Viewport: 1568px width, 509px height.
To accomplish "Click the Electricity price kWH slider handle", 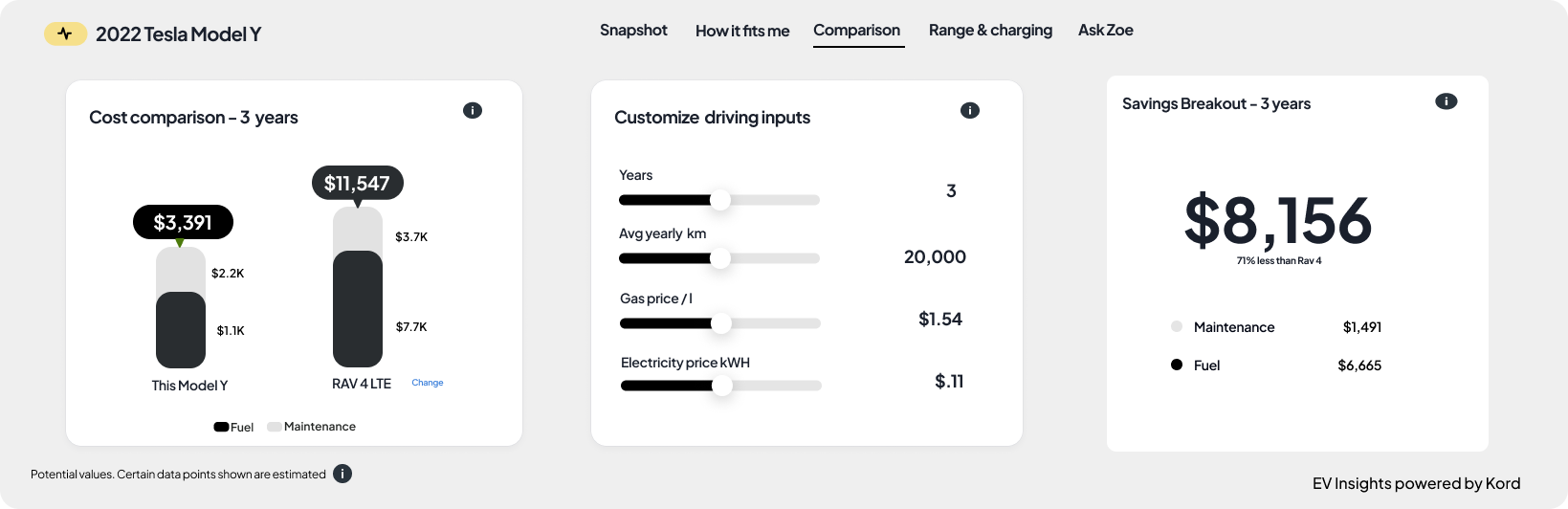I will tap(722, 386).
